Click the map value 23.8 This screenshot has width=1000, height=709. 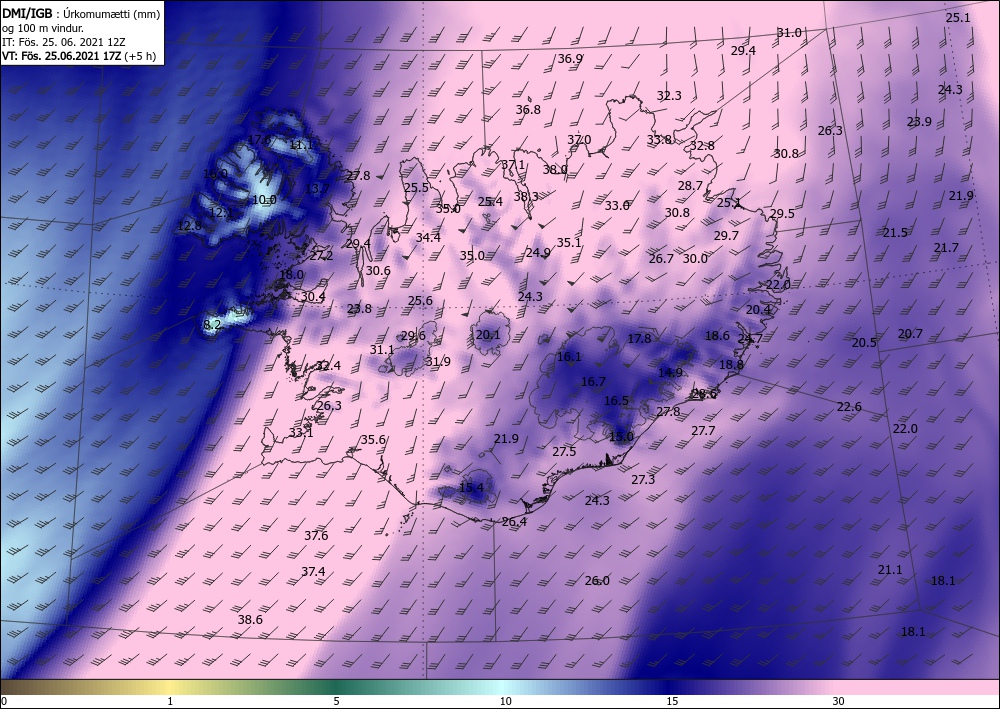point(359,309)
